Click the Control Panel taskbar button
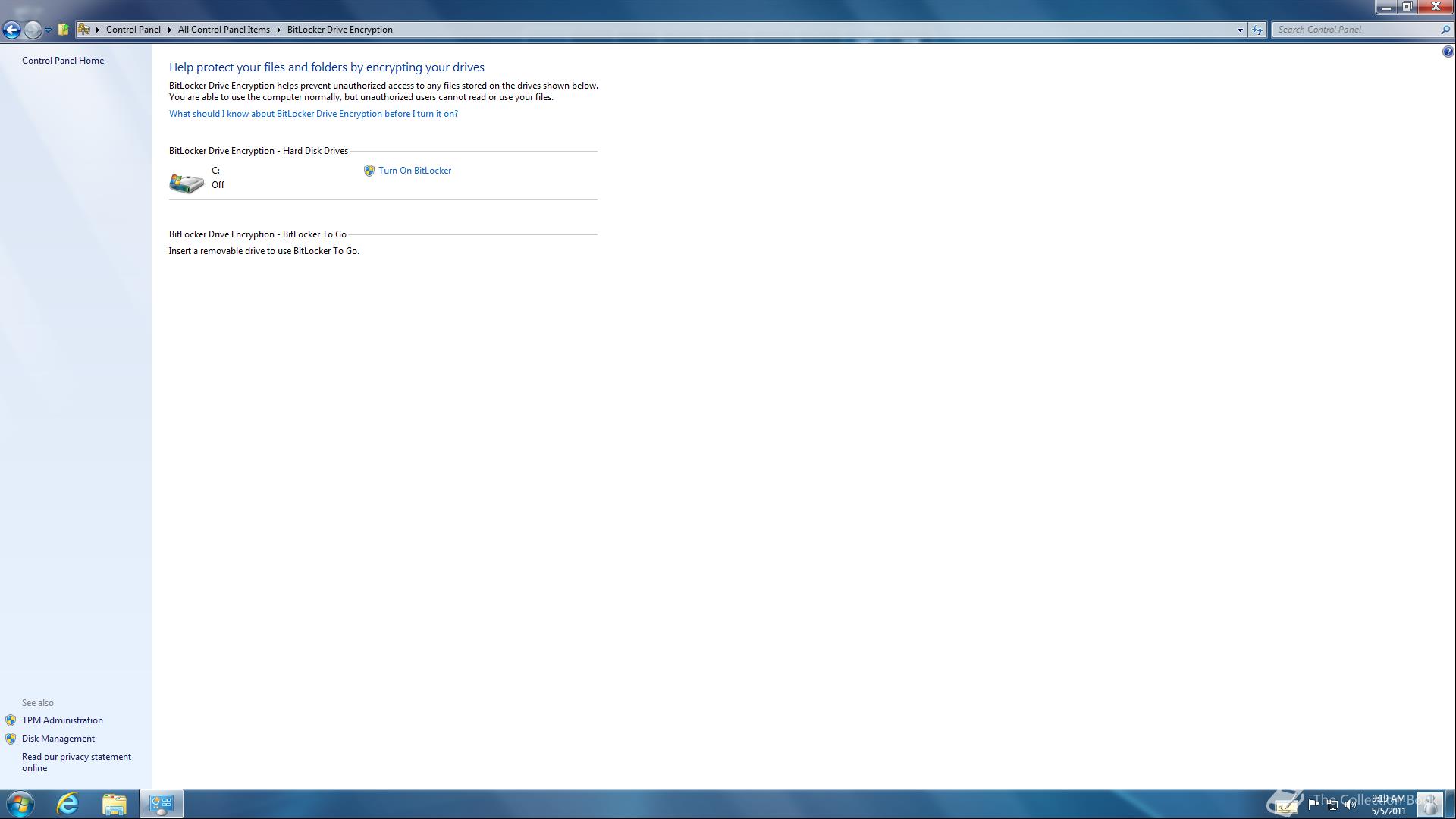 [161, 804]
